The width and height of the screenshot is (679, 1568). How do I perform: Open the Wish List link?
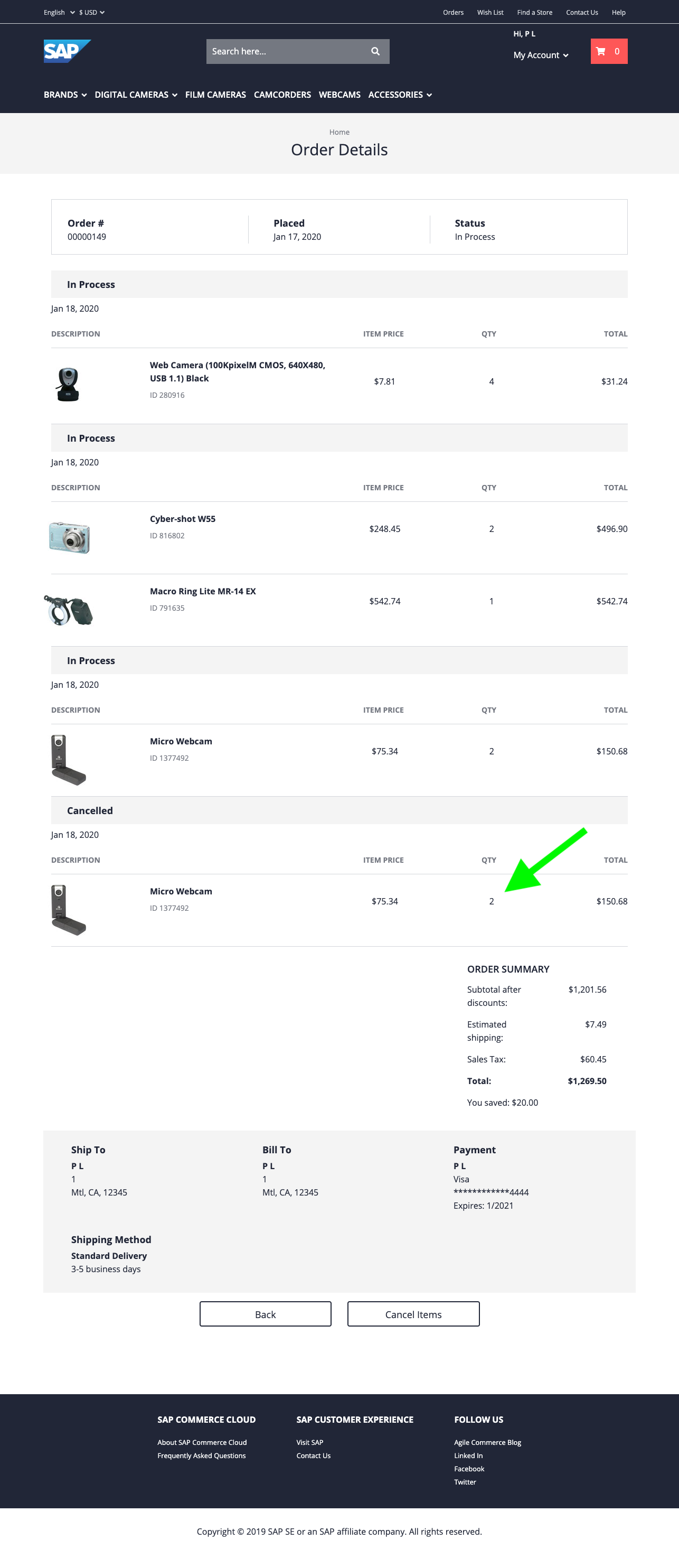coord(490,12)
